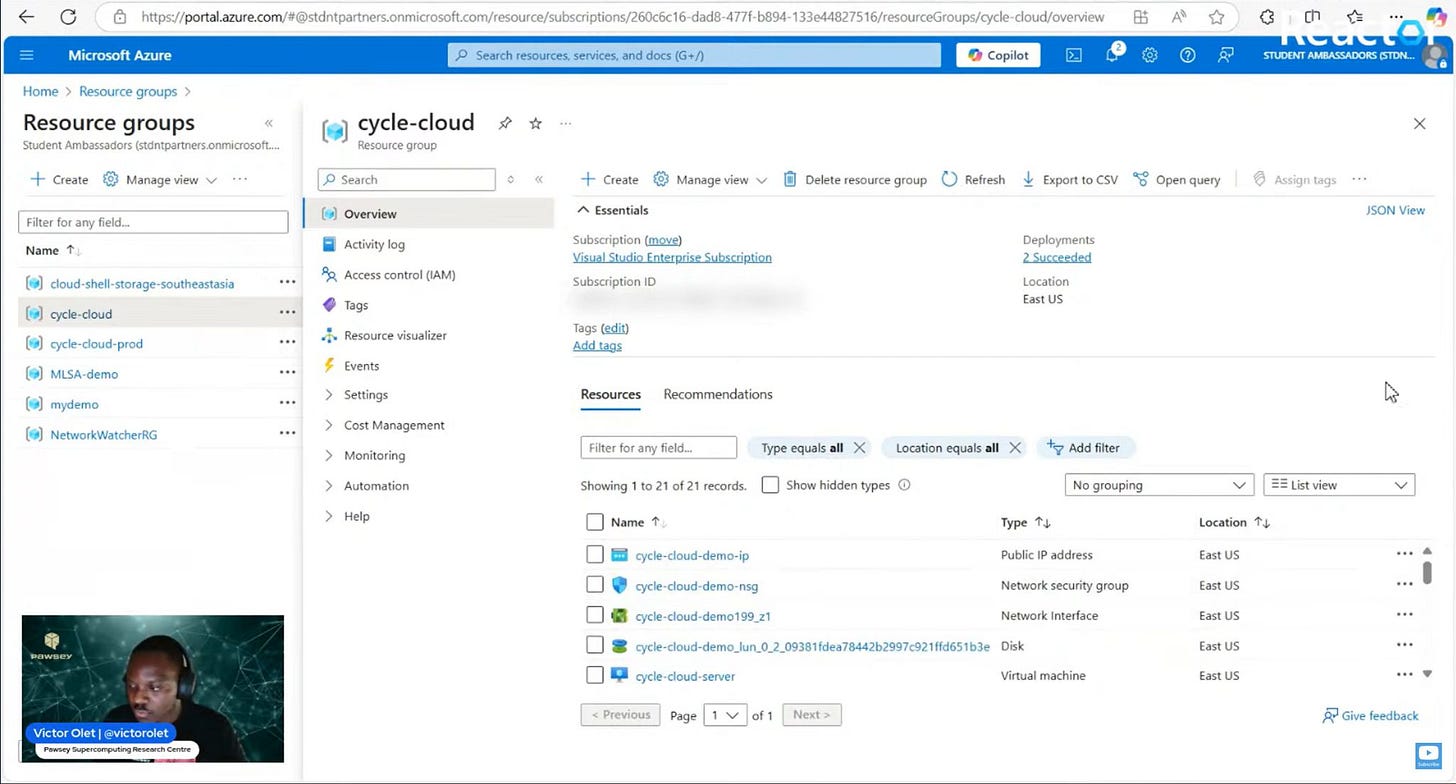Open more options for cycle-cloud-demo-nsg row
The height and width of the screenshot is (784, 1456).
(x=1404, y=584)
